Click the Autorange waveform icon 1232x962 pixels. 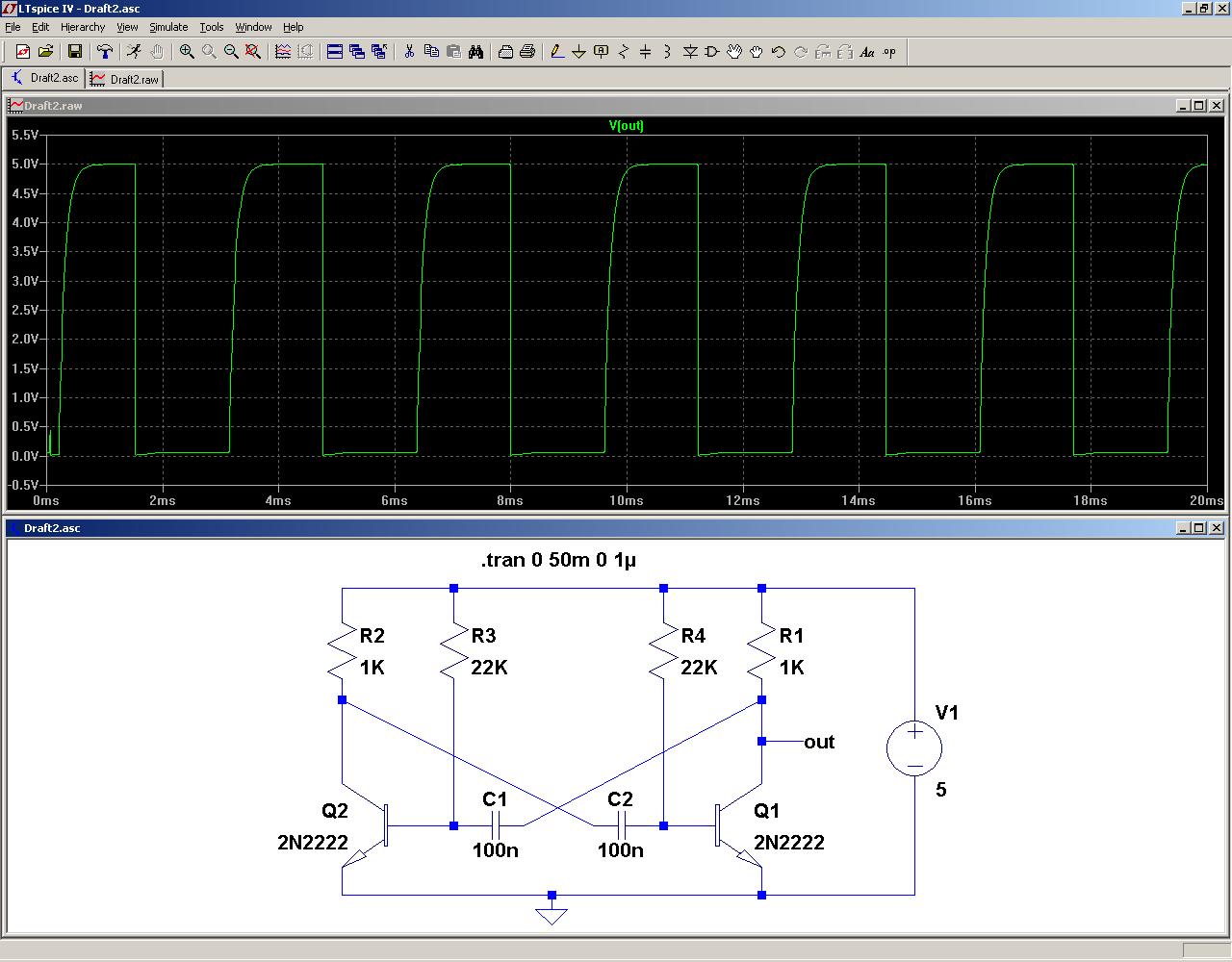283,52
